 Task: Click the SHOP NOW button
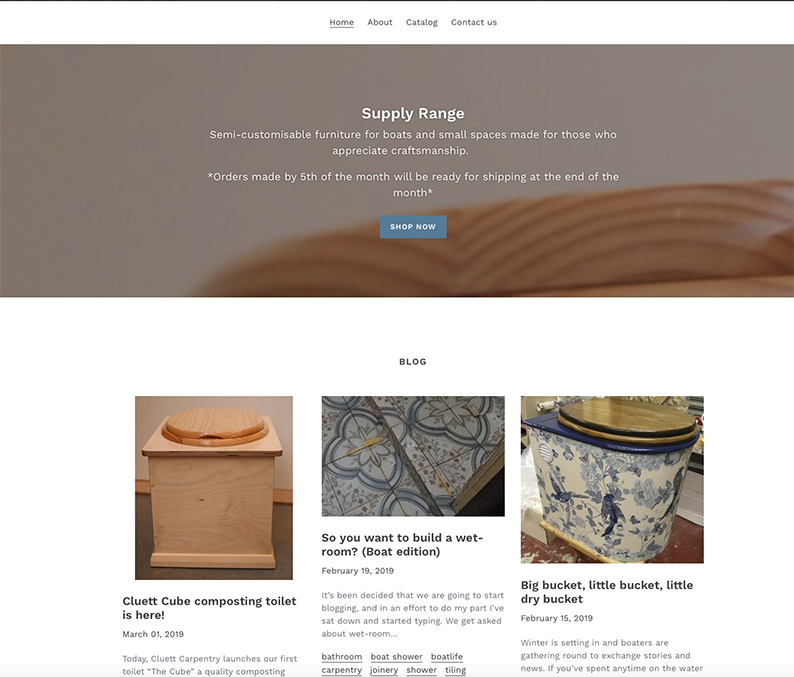coord(413,227)
